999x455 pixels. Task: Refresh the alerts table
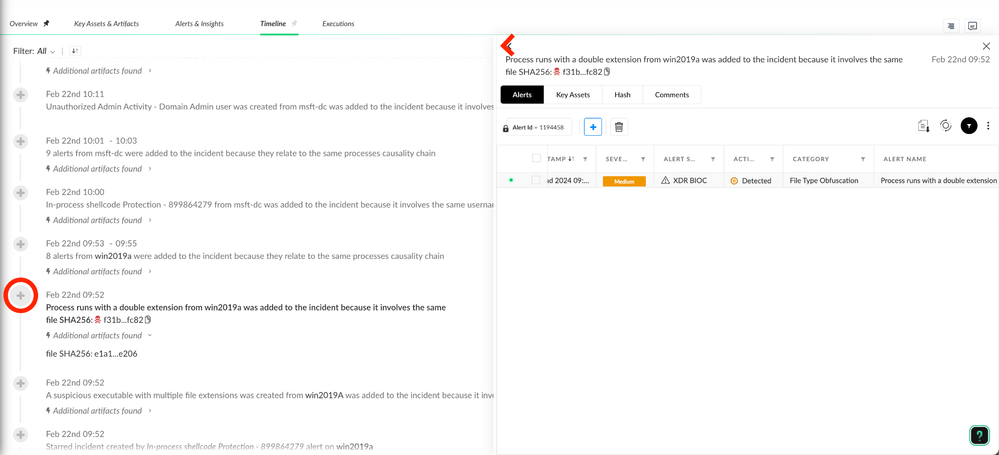coord(946,126)
